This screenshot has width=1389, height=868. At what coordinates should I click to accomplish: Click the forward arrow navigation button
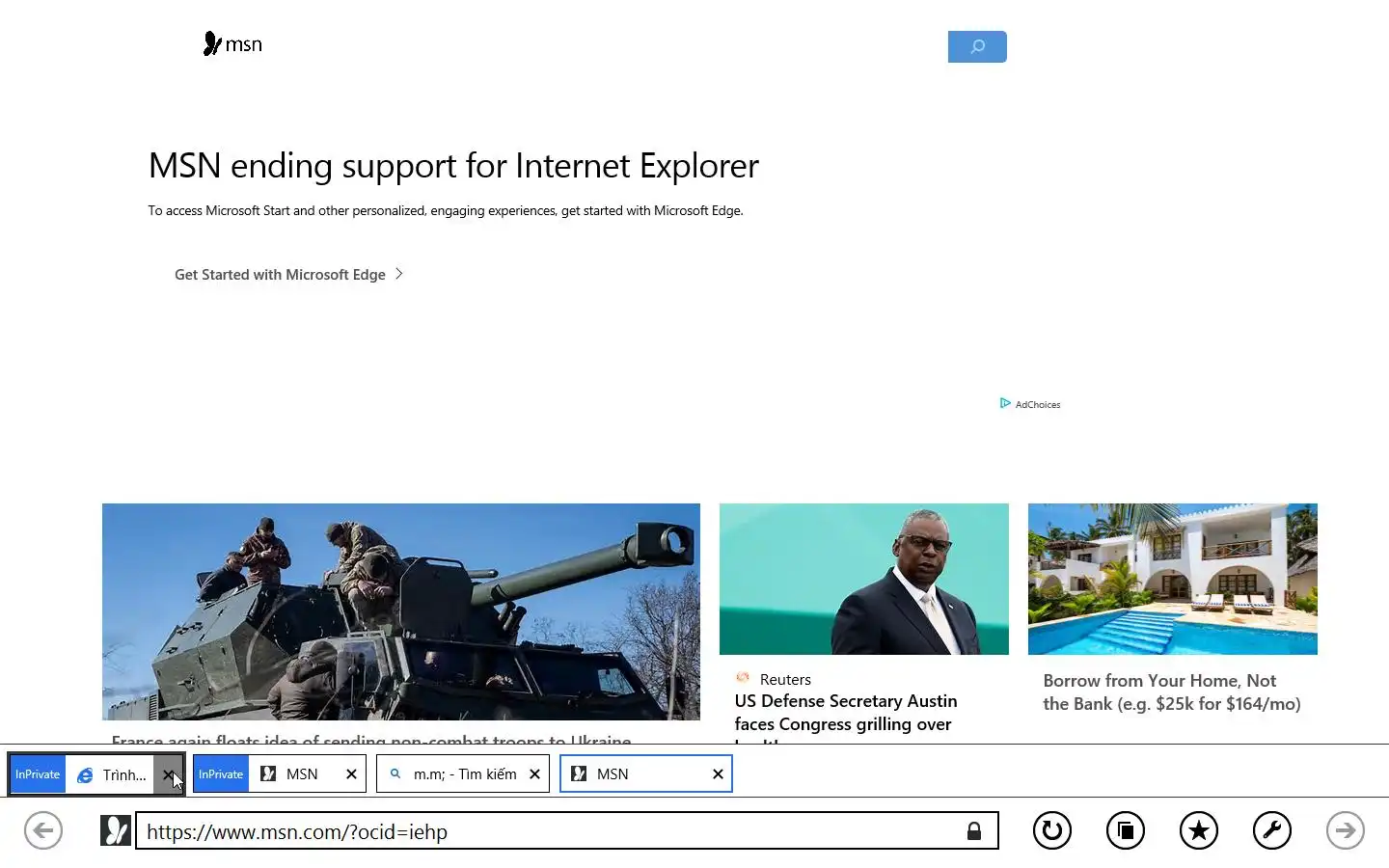(1346, 830)
